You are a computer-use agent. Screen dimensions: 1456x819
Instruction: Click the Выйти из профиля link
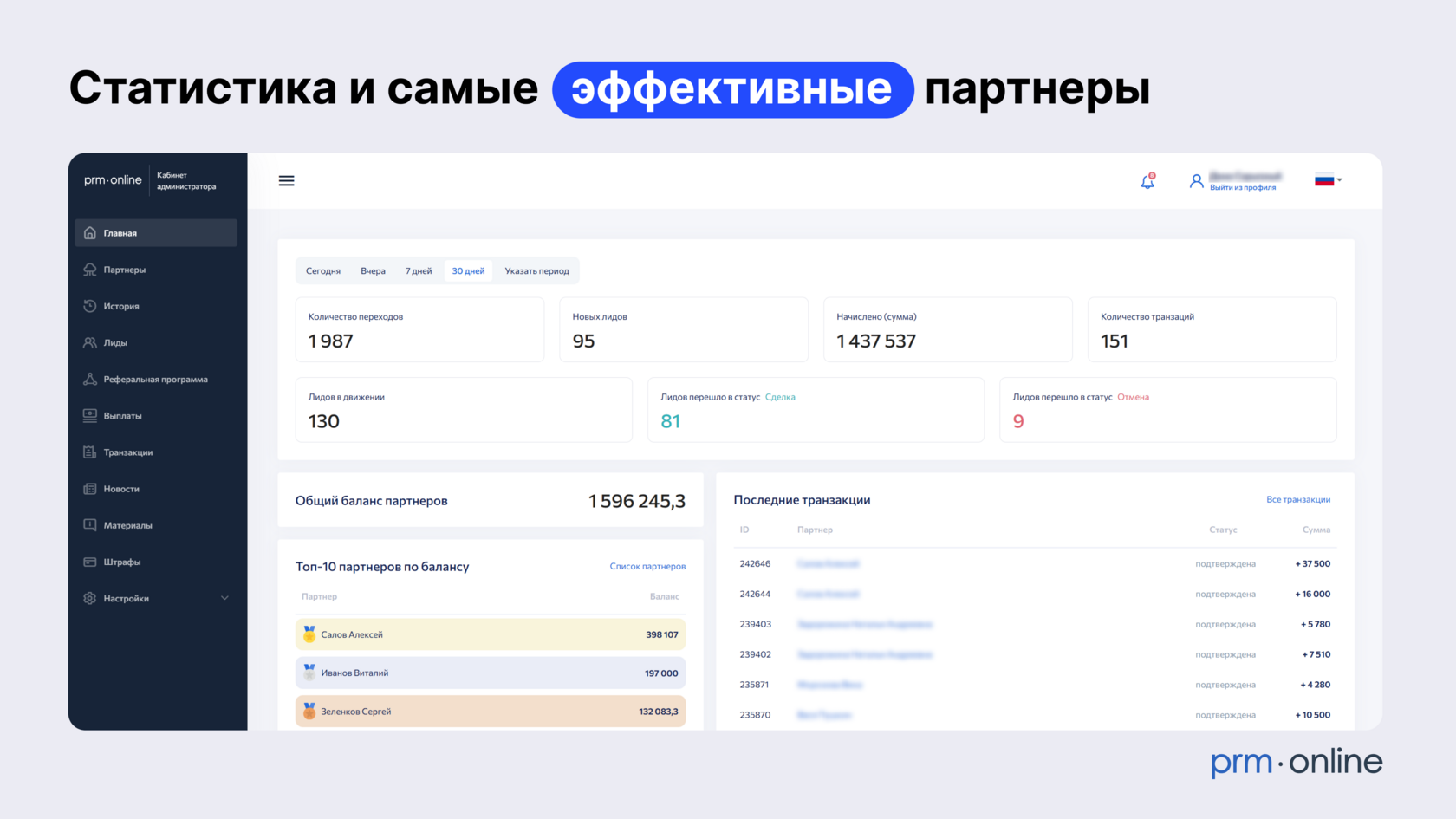[x=1243, y=187]
